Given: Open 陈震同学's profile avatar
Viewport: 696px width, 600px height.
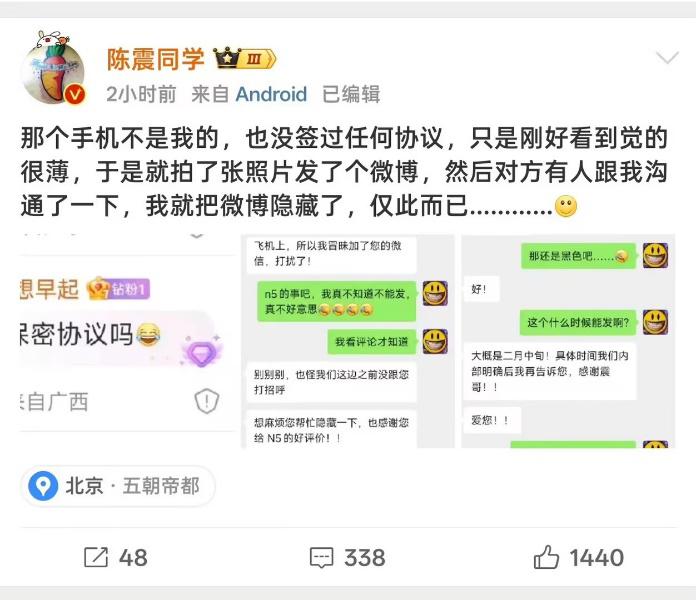Looking at the screenshot, I should (54, 68).
